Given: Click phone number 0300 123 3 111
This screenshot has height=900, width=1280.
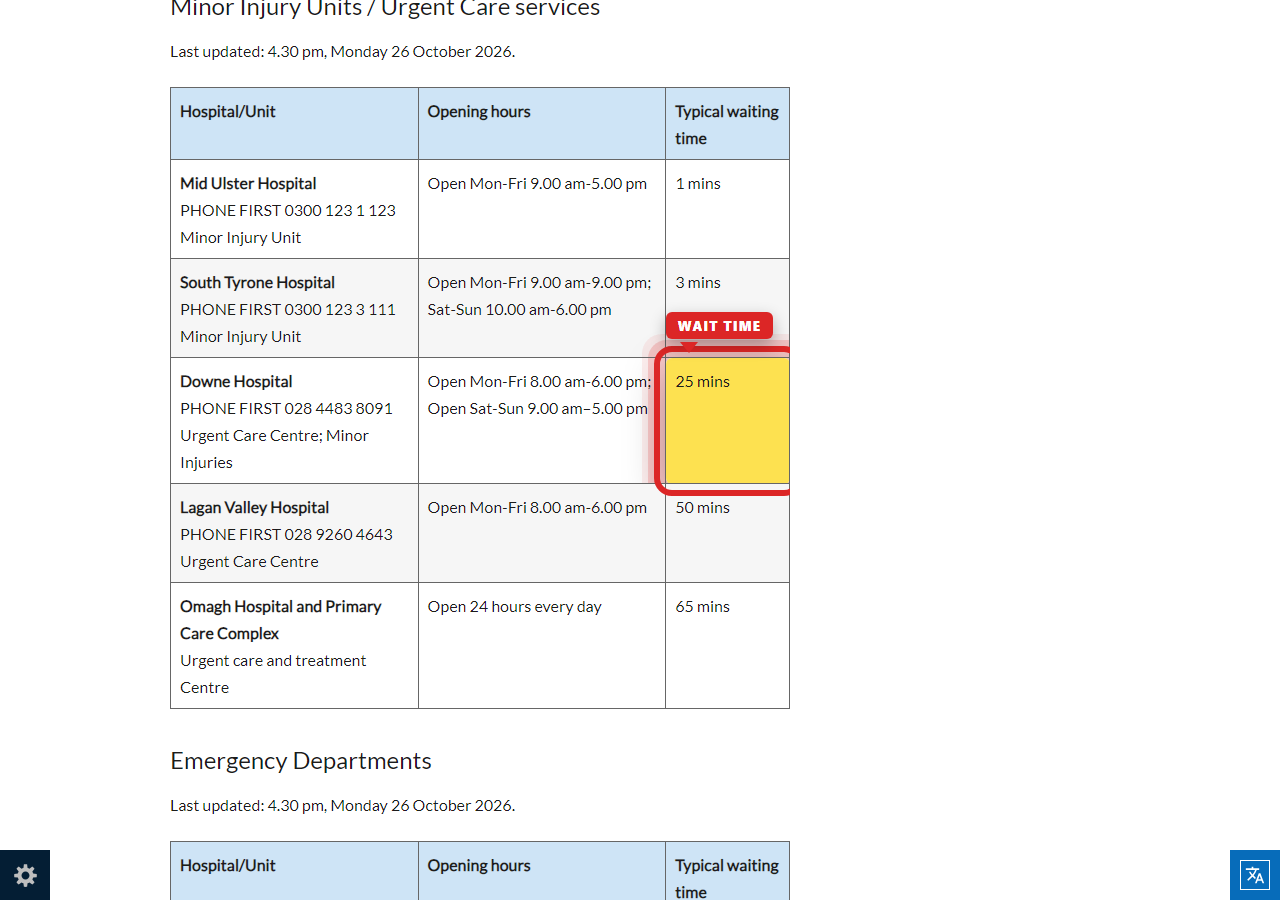Looking at the screenshot, I should [x=340, y=309].
